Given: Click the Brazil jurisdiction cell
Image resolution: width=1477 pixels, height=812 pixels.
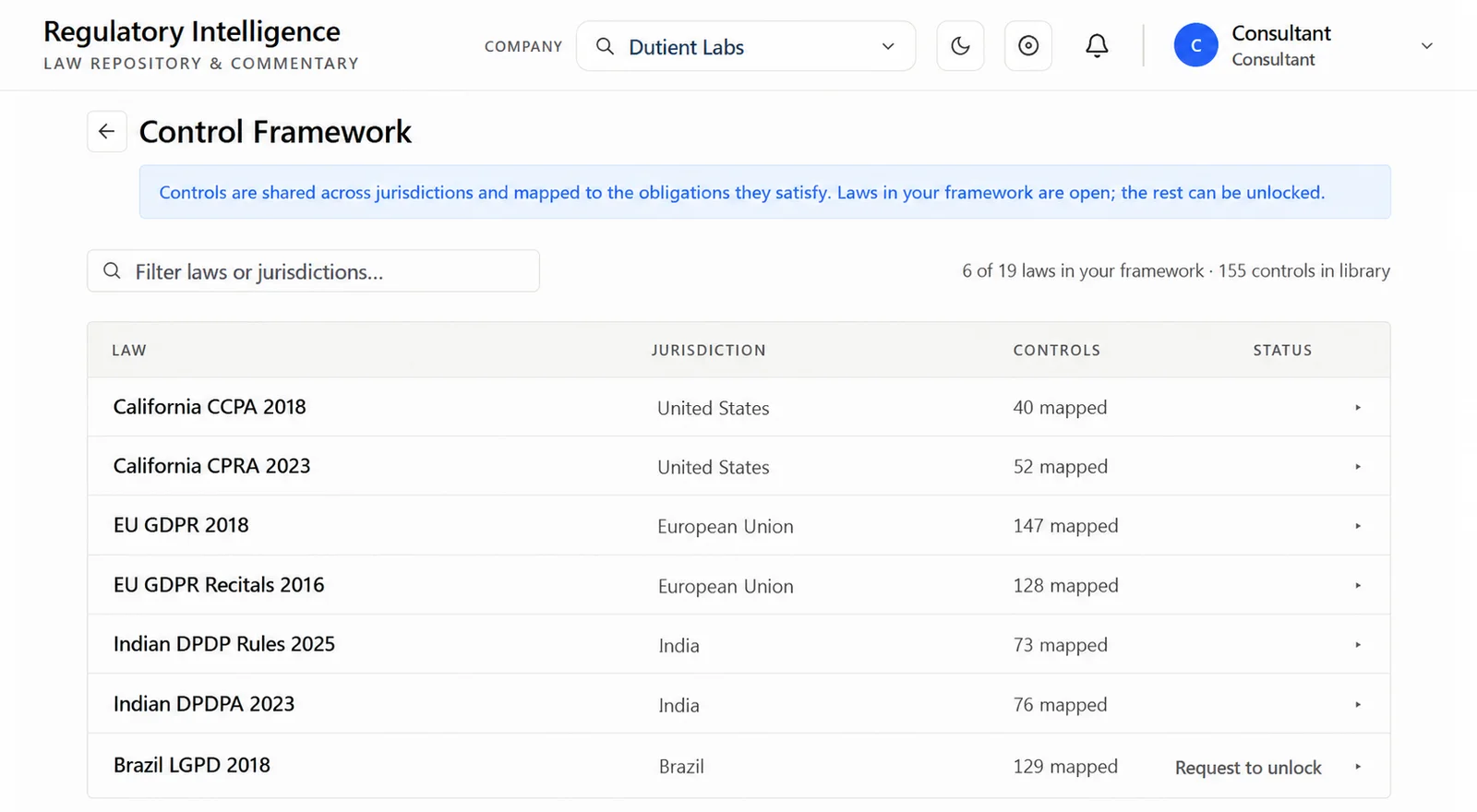Looking at the screenshot, I should coord(681,767).
